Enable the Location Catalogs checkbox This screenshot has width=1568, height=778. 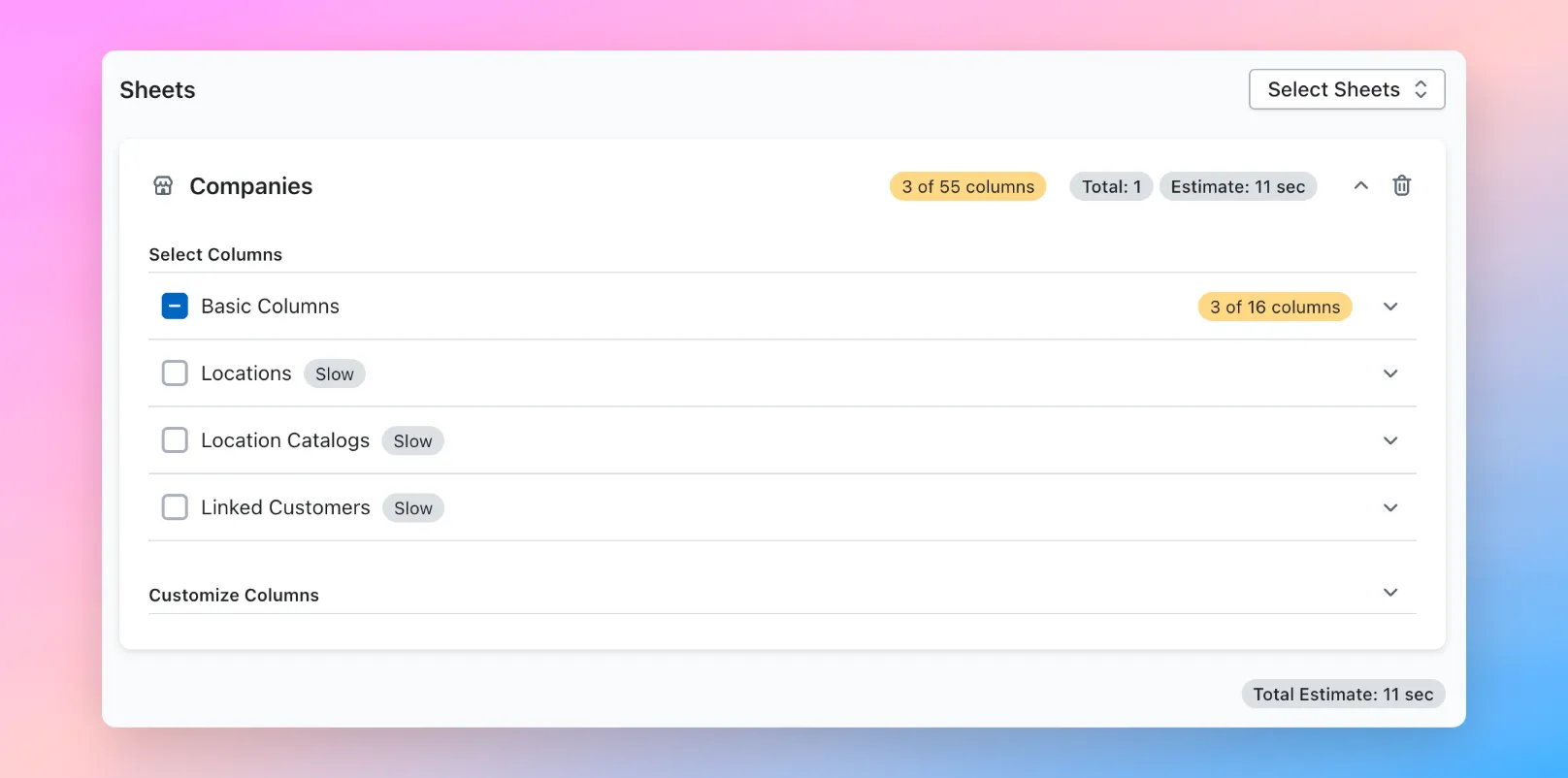pos(175,440)
